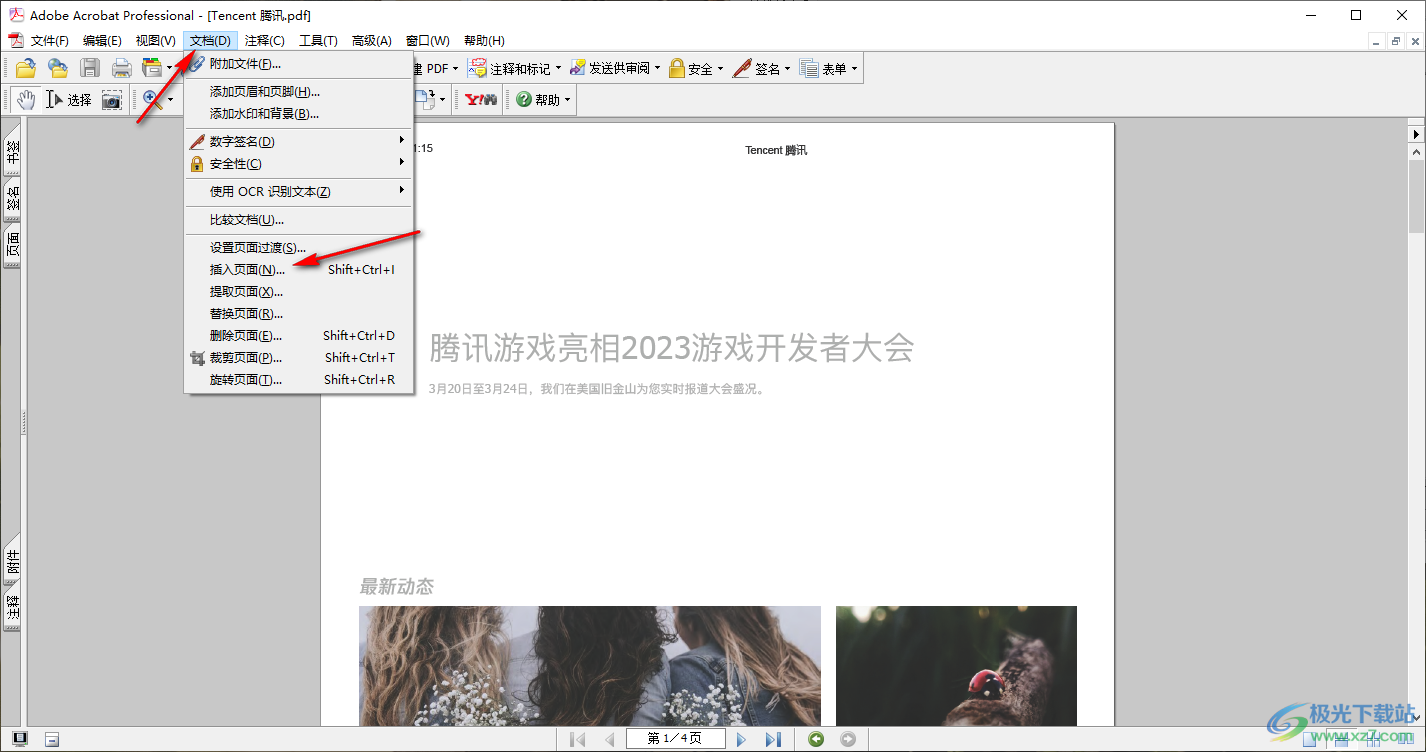This screenshot has width=1426, height=752.
Task: Open the 页面 pages side tab
Action: pyautogui.click(x=13, y=246)
